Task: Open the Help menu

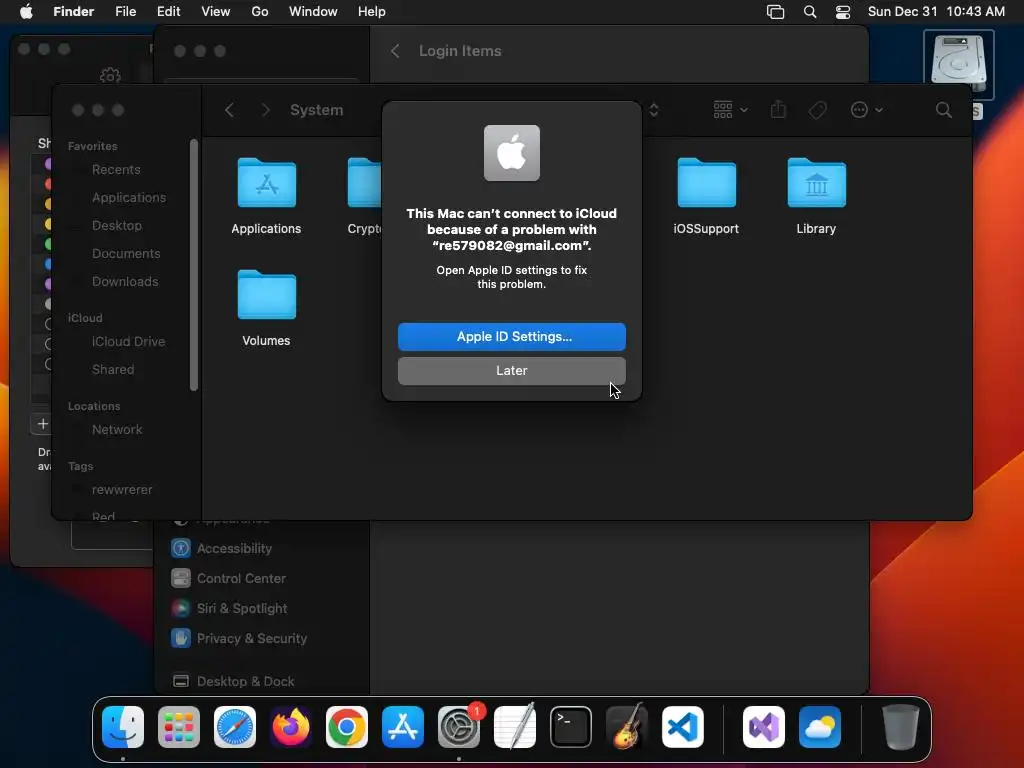Action: pos(372,12)
